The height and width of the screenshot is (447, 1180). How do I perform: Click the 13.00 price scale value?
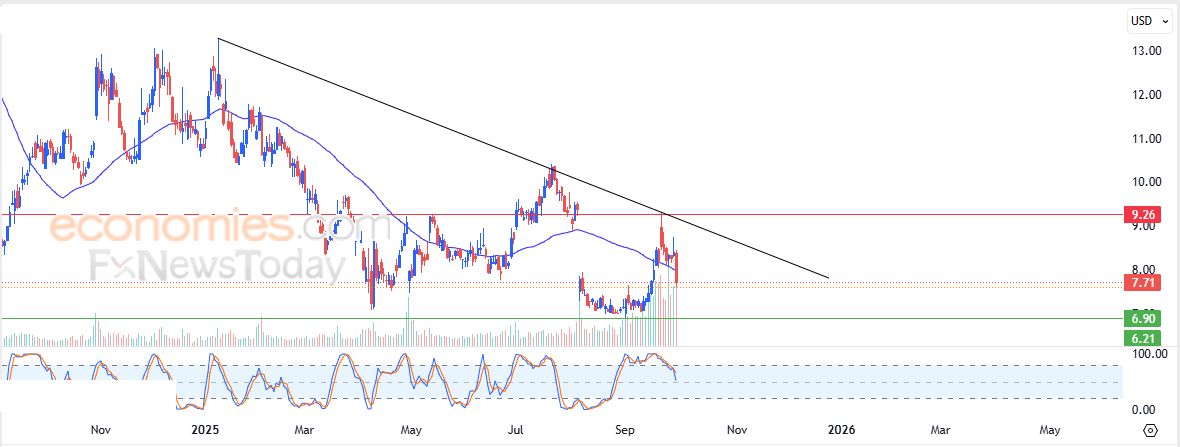[1146, 51]
